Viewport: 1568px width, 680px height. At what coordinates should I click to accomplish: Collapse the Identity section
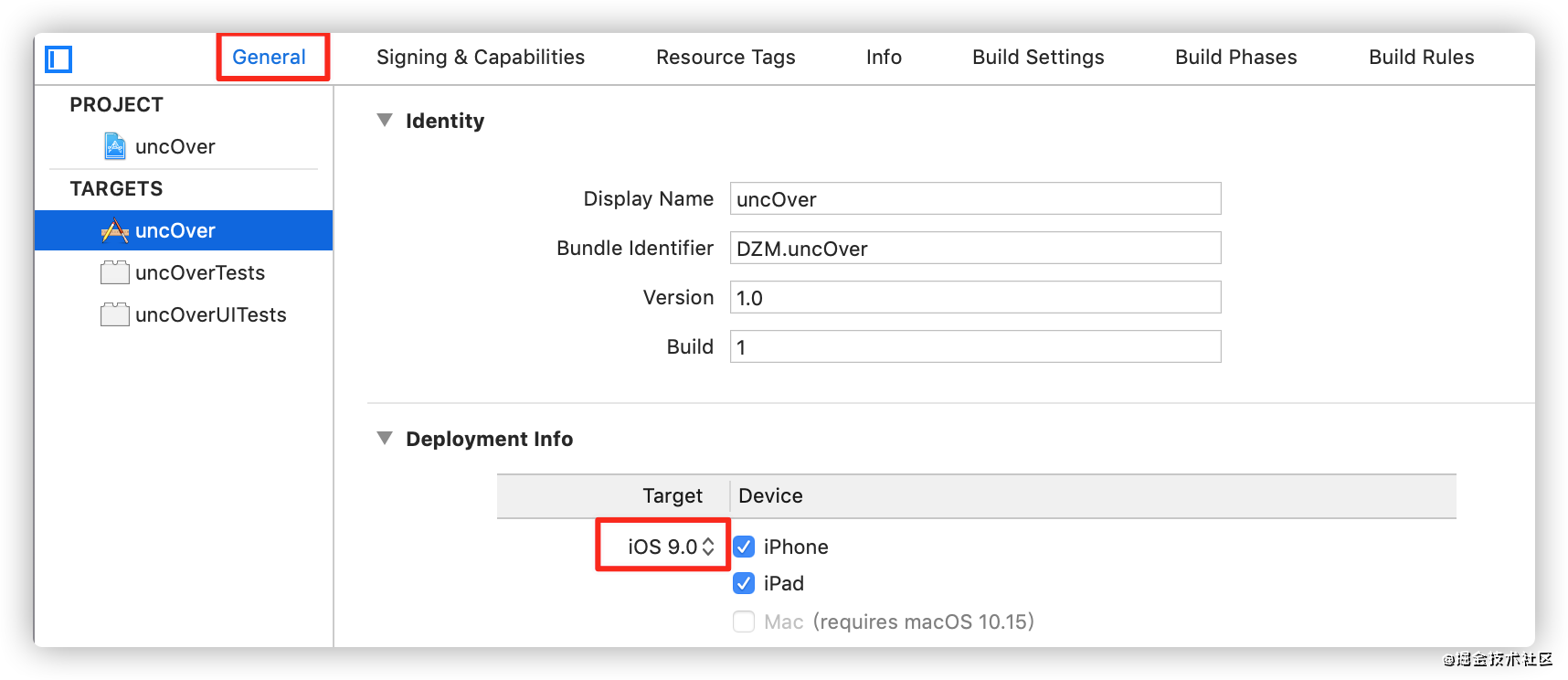click(x=385, y=121)
